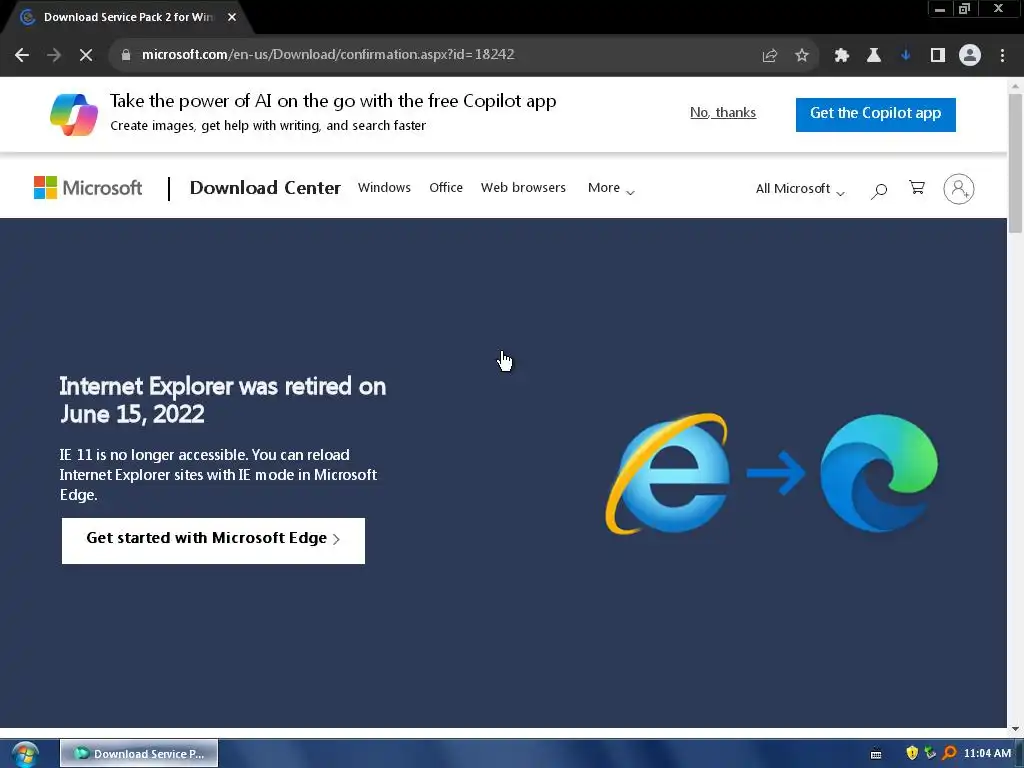Open the site search magnifier
The height and width of the screenshot is (768, 1024).
pos(879,190)
